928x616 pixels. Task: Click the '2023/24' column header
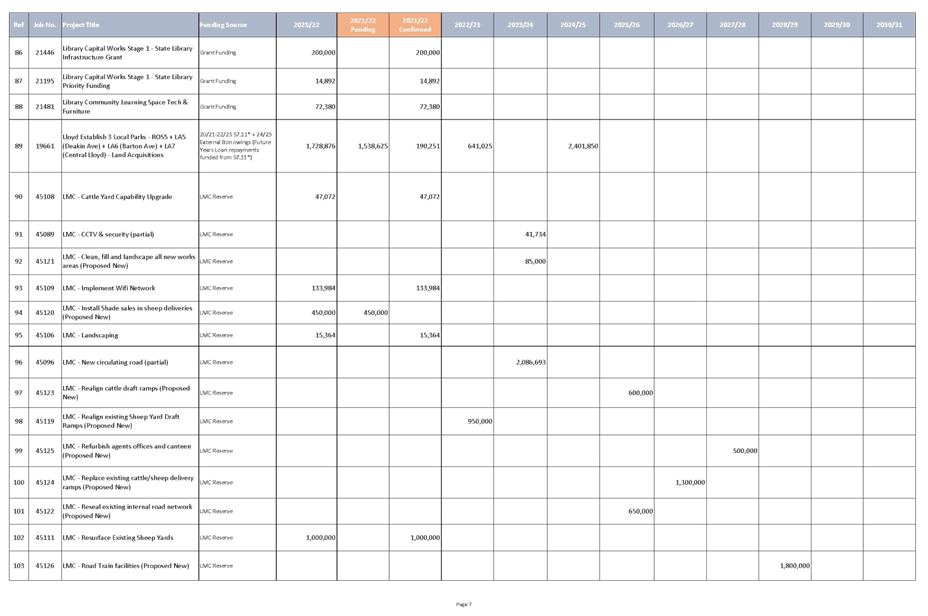tap(520, 25)
